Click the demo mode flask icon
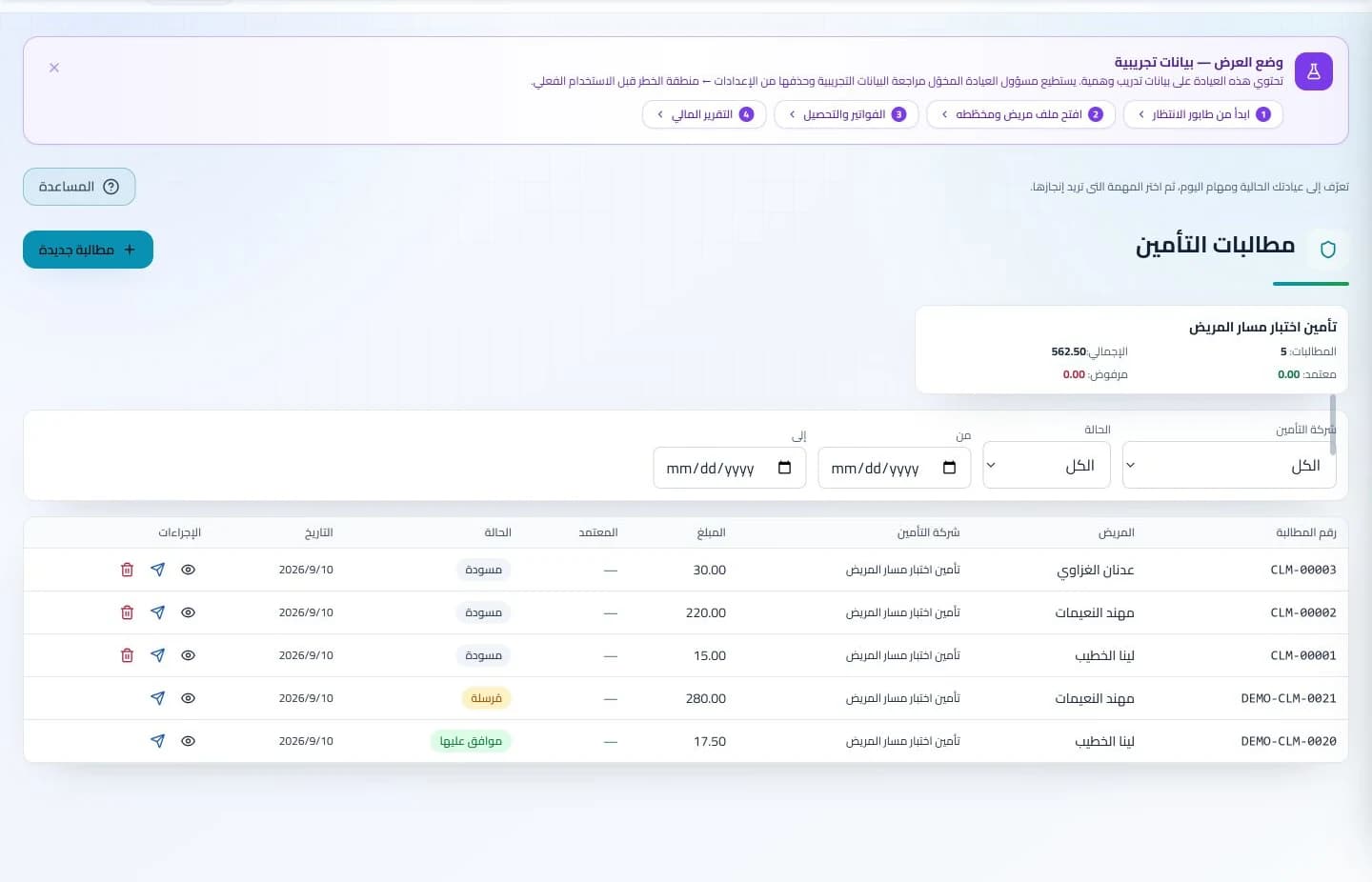 pos(1314,71)
